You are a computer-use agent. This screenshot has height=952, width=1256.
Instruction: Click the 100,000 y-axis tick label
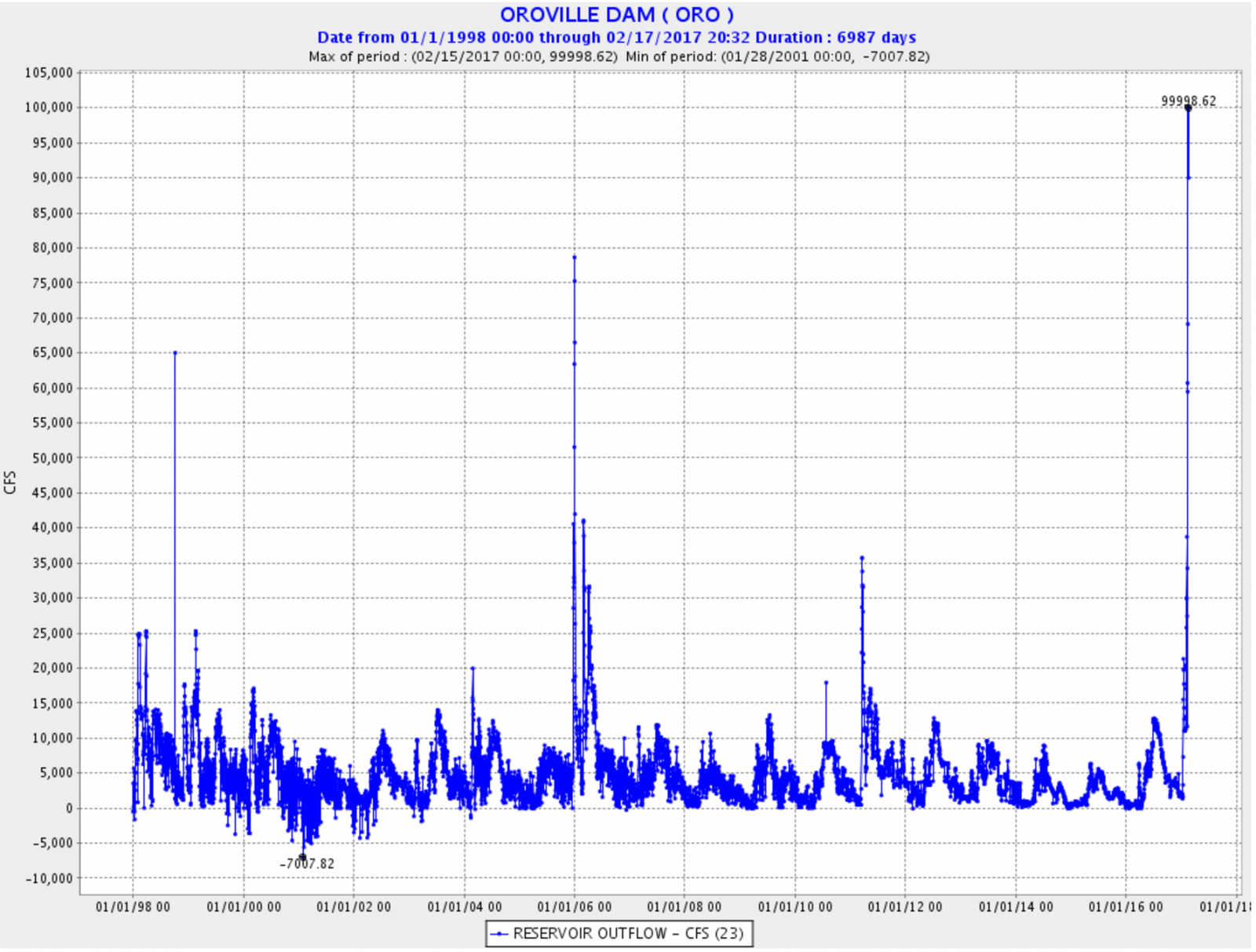[x=49, y=108]
